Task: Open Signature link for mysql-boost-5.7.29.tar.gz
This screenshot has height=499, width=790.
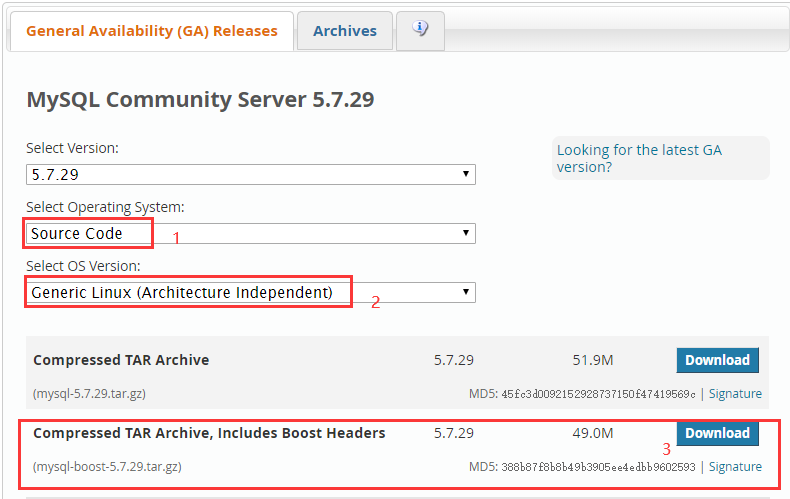Action: click(x=735, y=467)
